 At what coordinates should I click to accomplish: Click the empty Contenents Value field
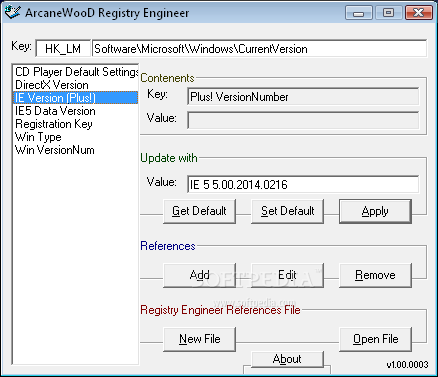(303, 120)
